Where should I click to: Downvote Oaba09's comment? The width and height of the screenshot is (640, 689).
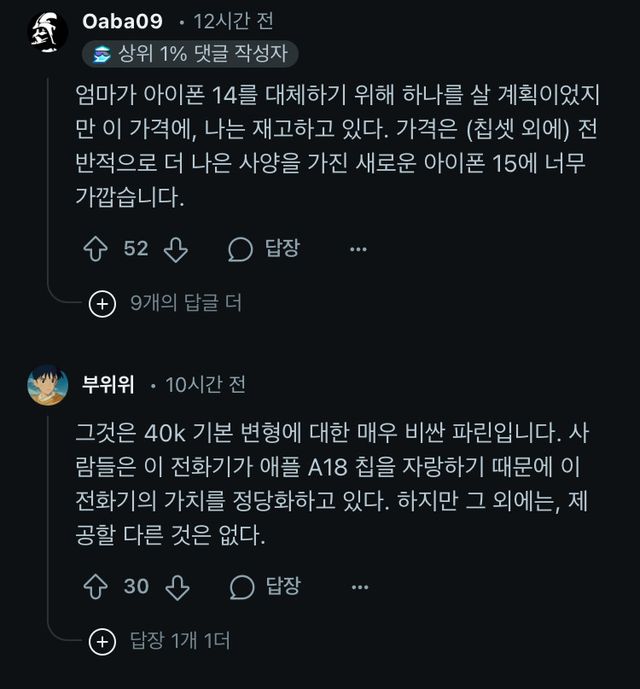pyautogui.click(x=175, y=249)
